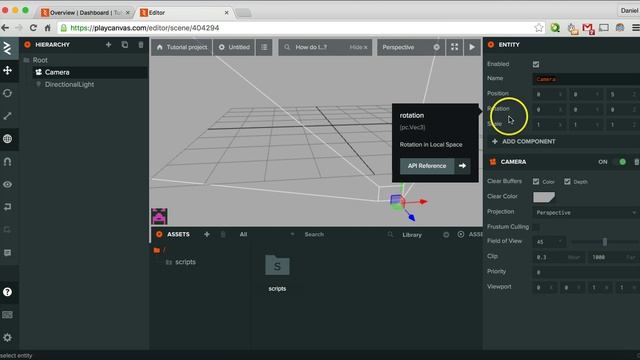This screenshot has width=640, height=360.
Task: Open the Untitled scene settings button
Action: [234, 47]
